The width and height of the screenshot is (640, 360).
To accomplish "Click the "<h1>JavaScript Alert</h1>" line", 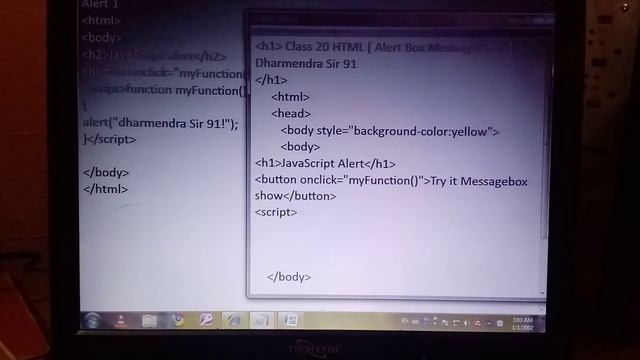I will coord(325,164).
